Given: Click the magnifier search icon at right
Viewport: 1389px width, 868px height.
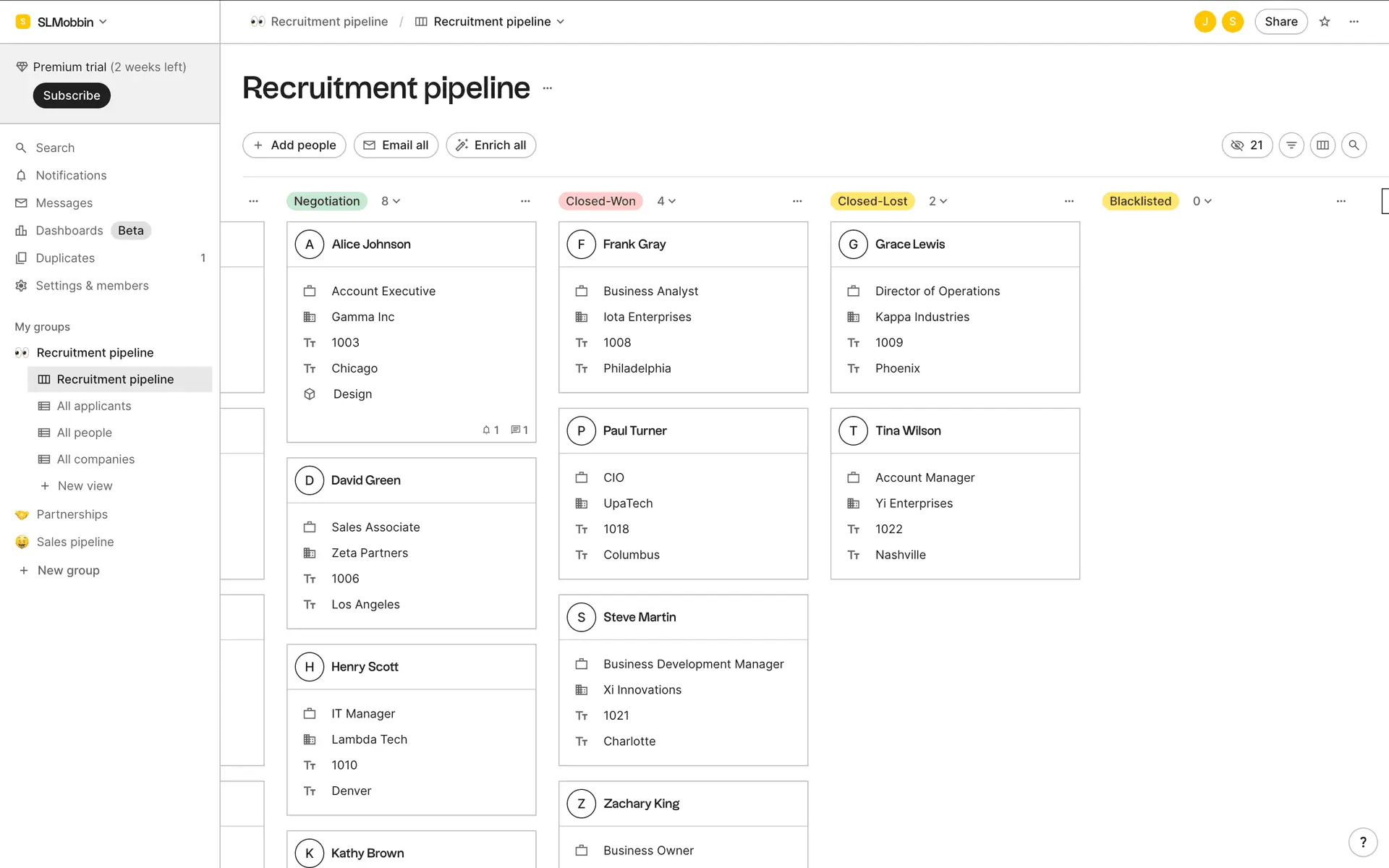Looking at the screenshot, I should coord(1354,145).
